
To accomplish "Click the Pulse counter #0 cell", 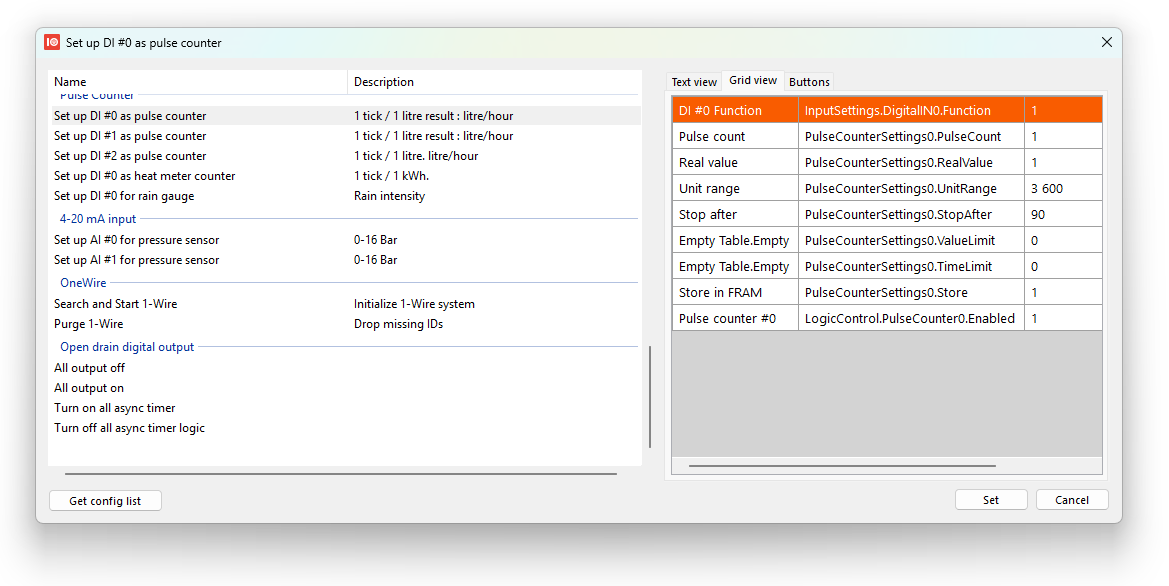I will pyautogui.click(x=735, y=319).
